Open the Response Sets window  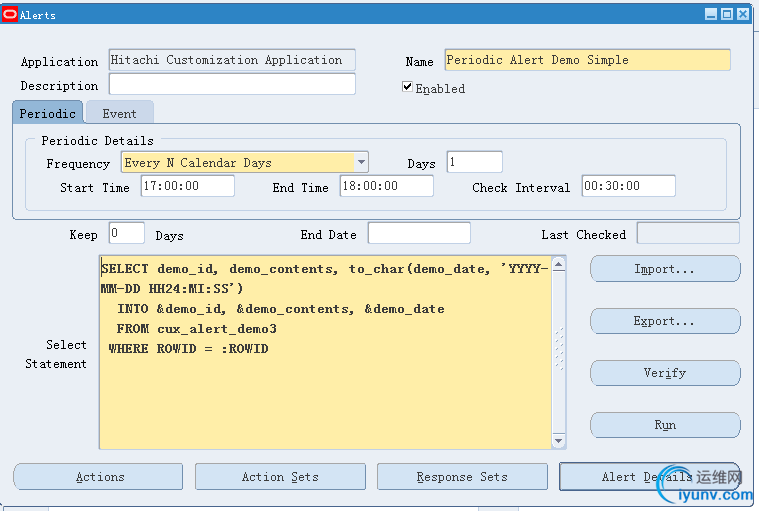[462, 477]
